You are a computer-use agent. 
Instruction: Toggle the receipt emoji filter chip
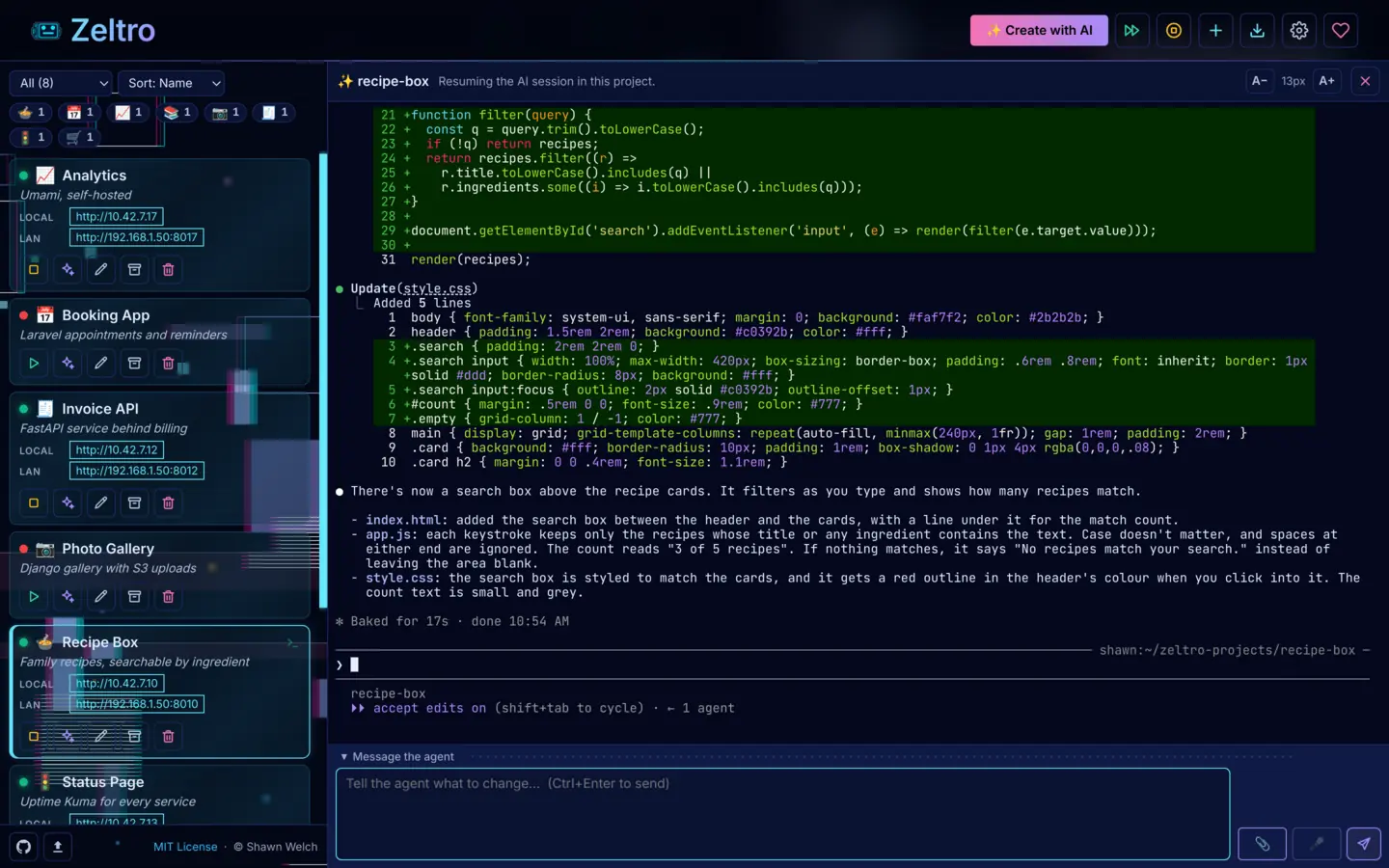coord(275,112)
